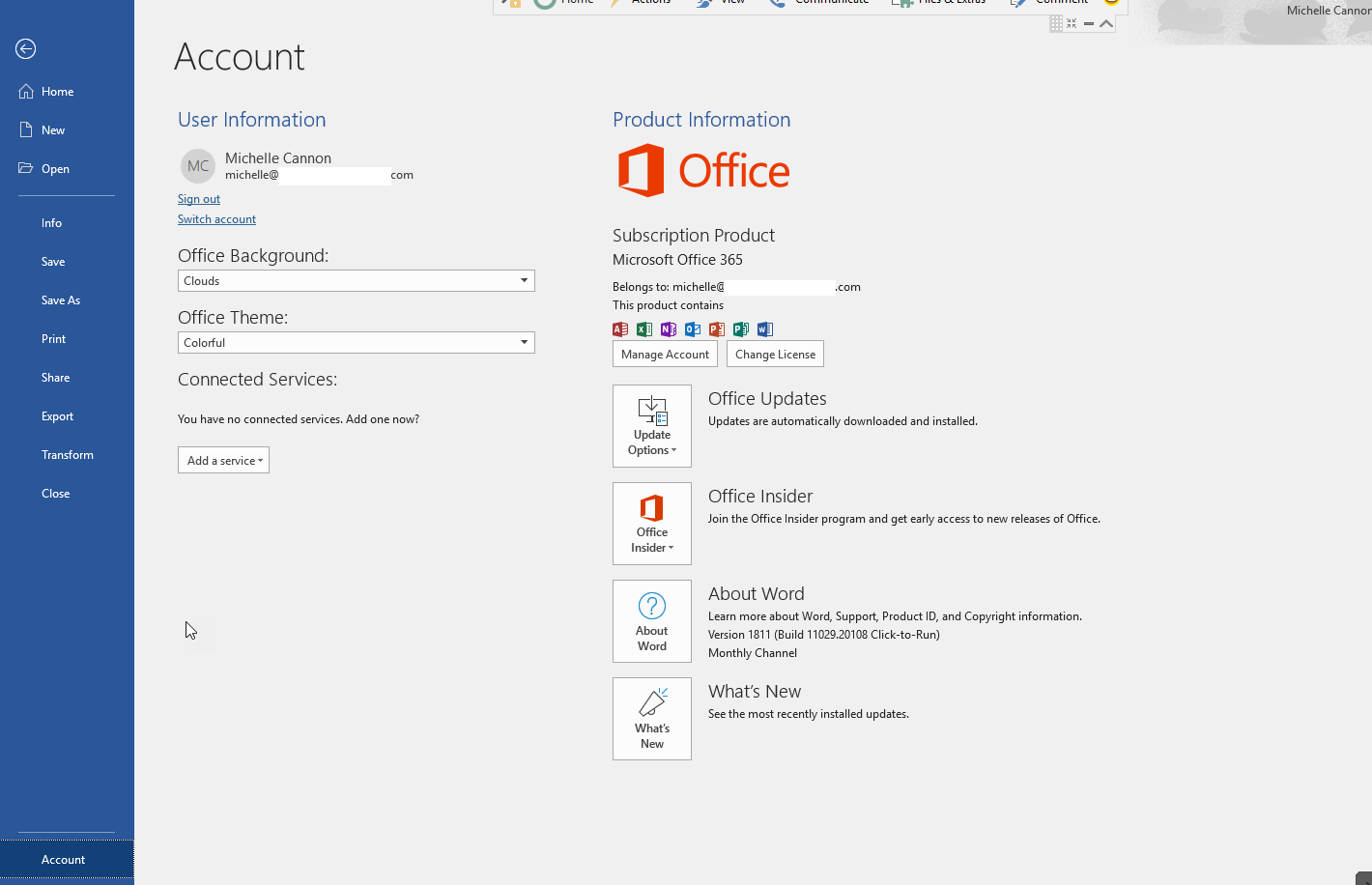Click the Open folder icon in sidebar
Viewport: 1372px width, 885px height.
26,168
